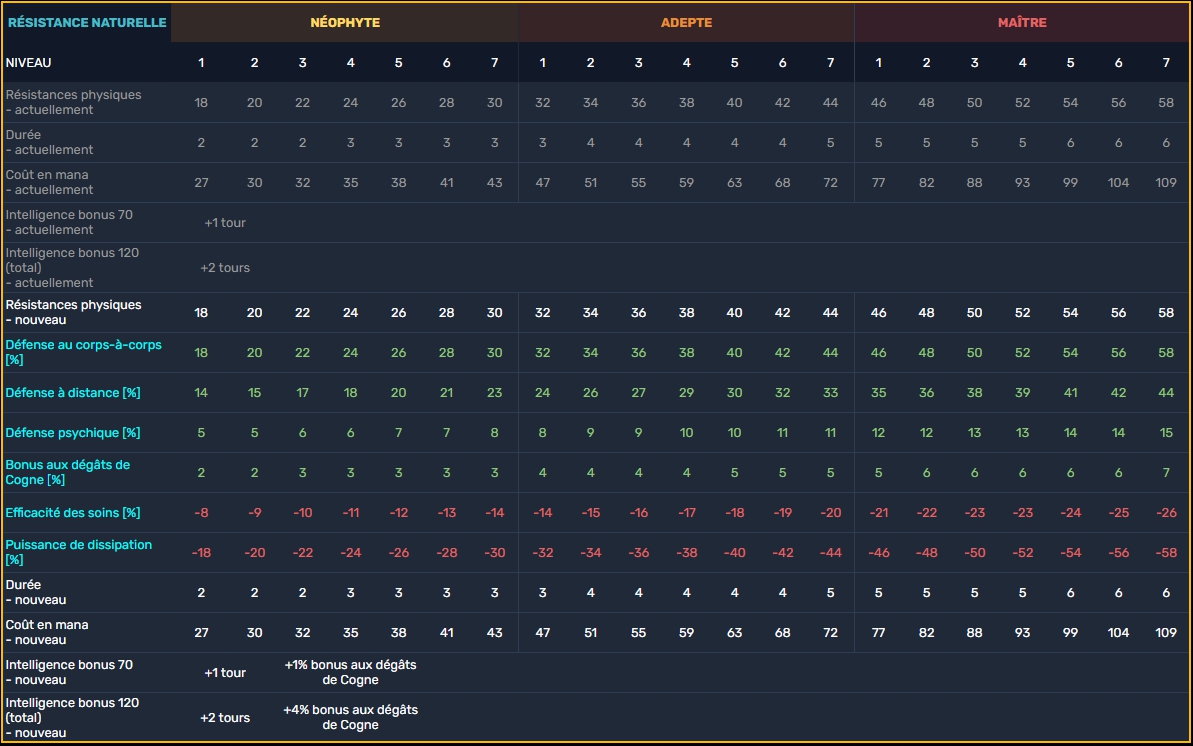Click 58 in 'Défense au corps-à-corps [%]' row
1193x746 pixels.
click(1166, 352)
